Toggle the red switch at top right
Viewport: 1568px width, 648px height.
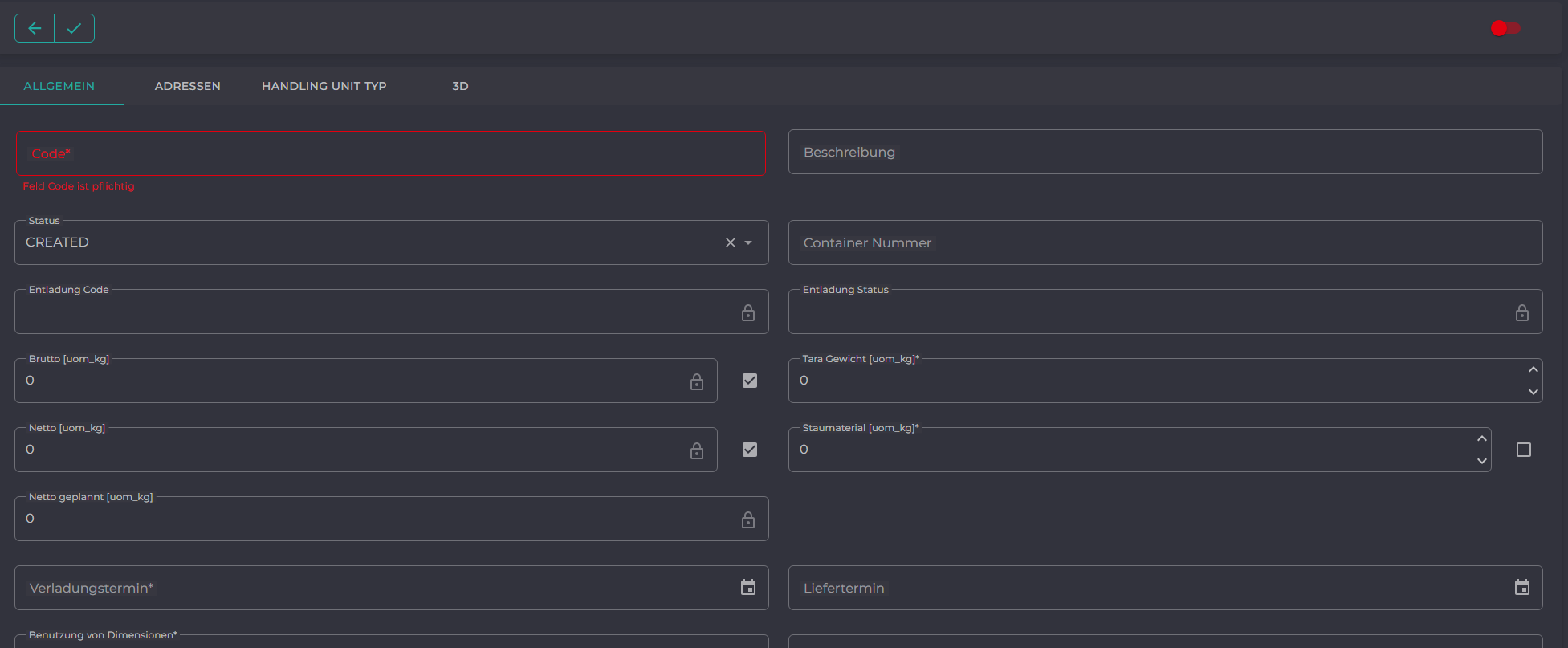coord(1505,28)
